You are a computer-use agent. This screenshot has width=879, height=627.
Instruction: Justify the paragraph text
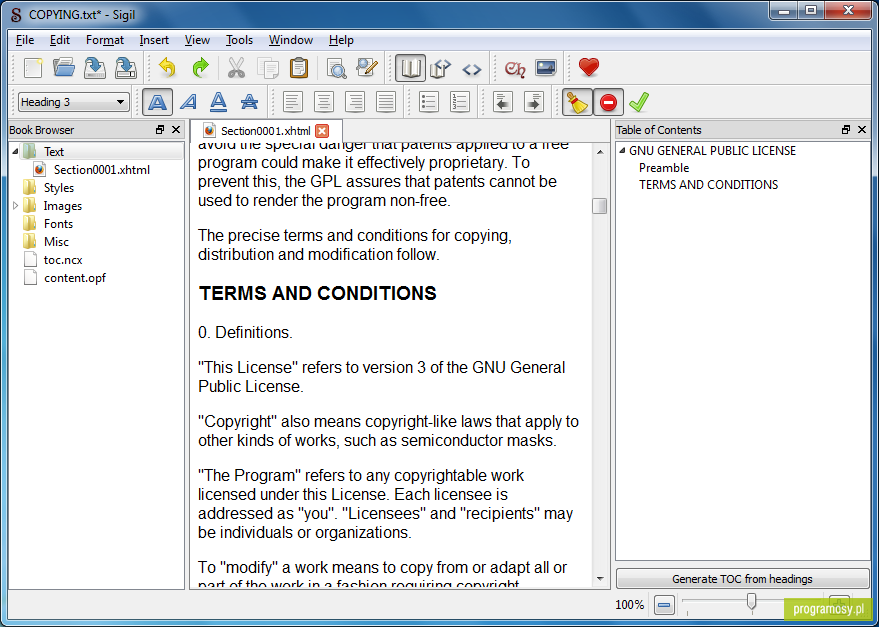(386, 102)
